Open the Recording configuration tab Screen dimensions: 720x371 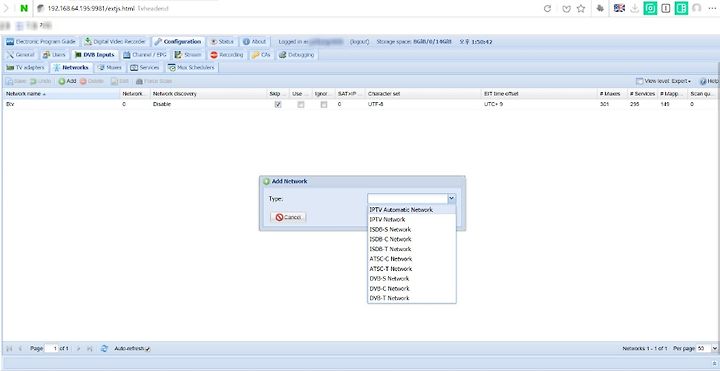(x=227, y=55)
